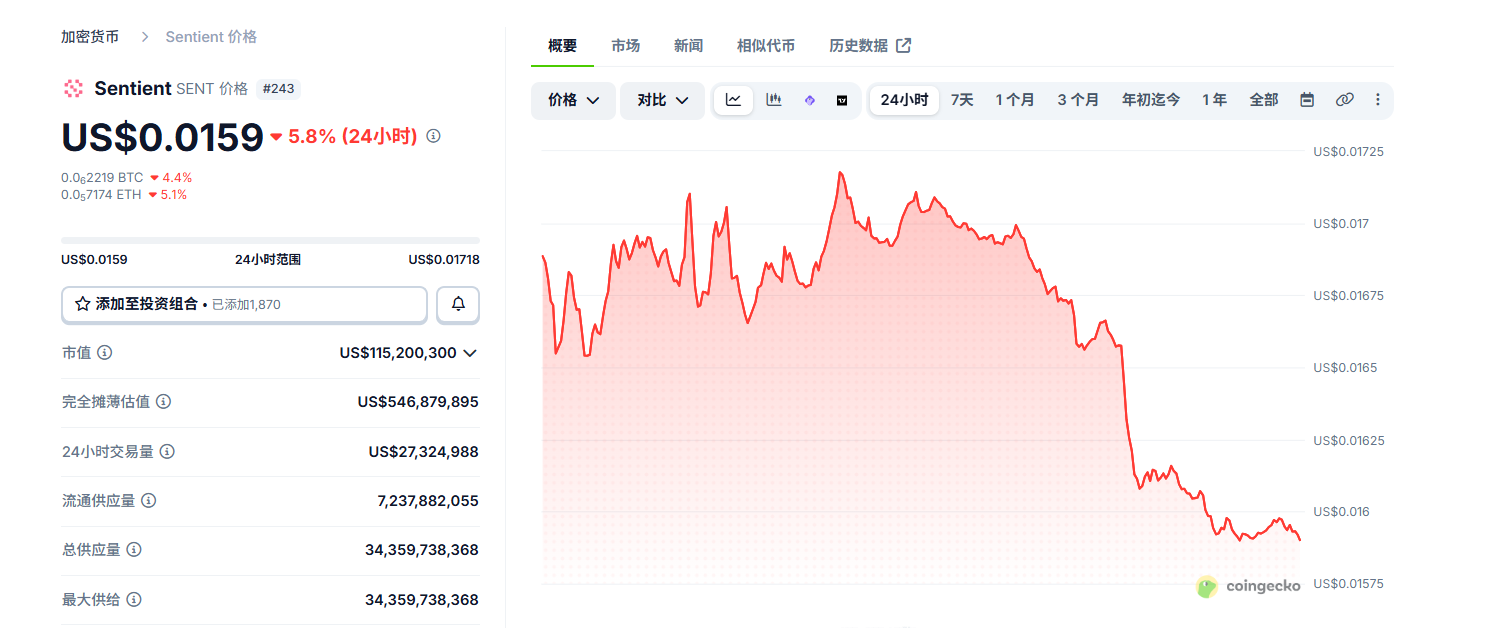Click the star icon in 添加至投资组合
The height and width of the screenshot is (628, 1490).
click(x=83, y=304)
